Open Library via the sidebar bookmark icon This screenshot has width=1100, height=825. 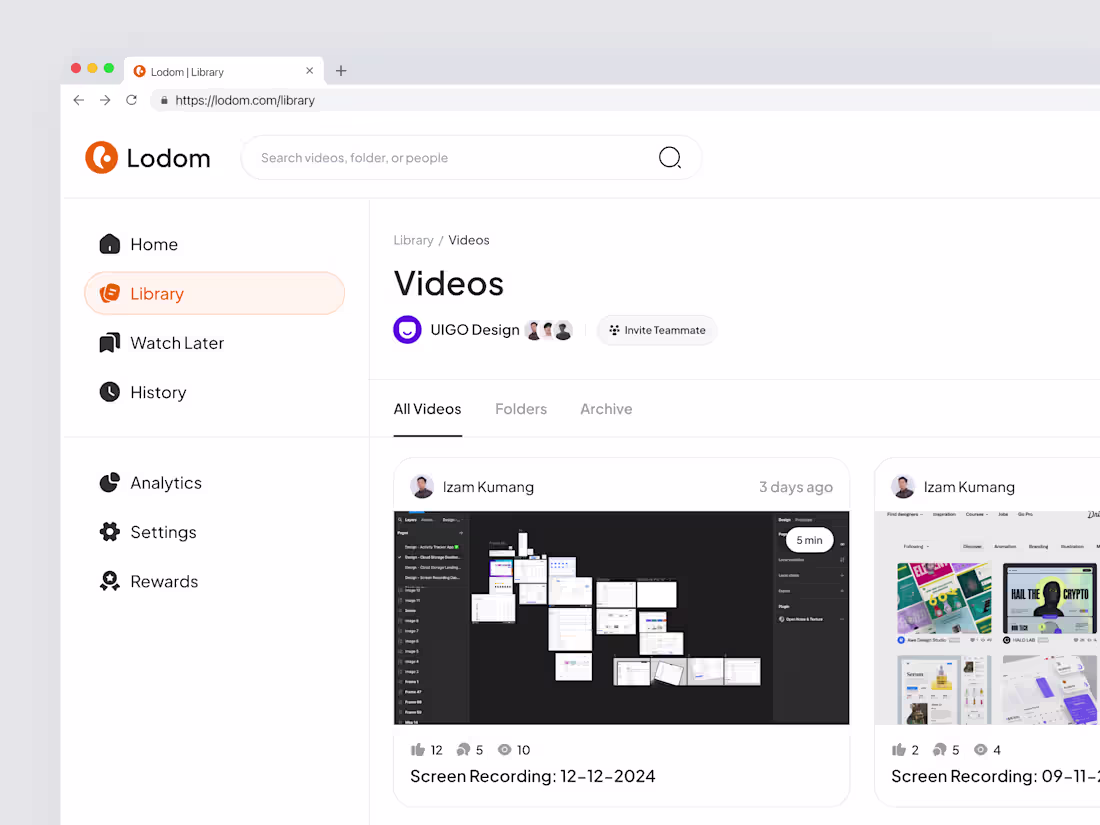coord(110,292)
